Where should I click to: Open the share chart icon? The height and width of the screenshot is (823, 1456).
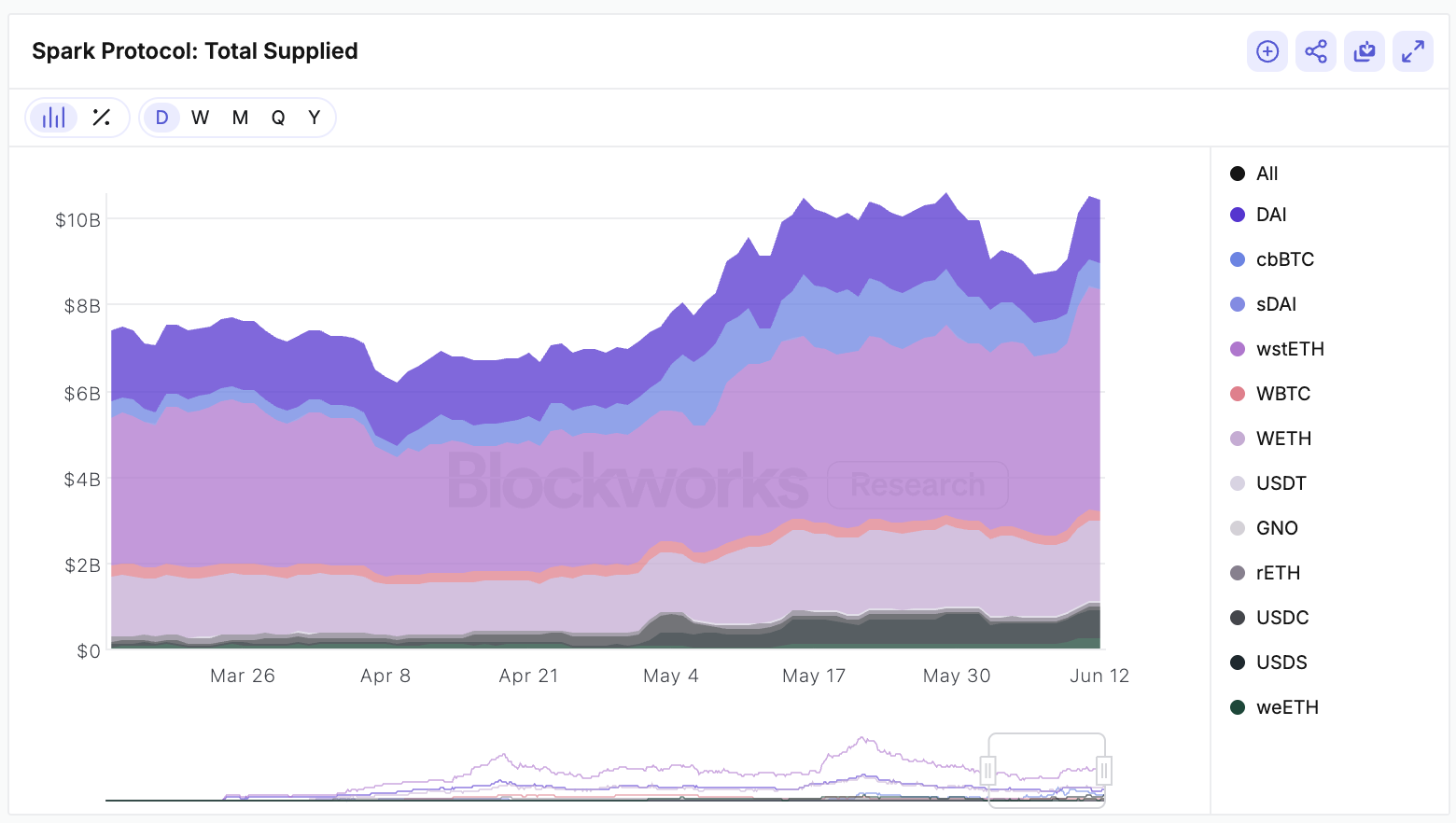coord(1316,51)
